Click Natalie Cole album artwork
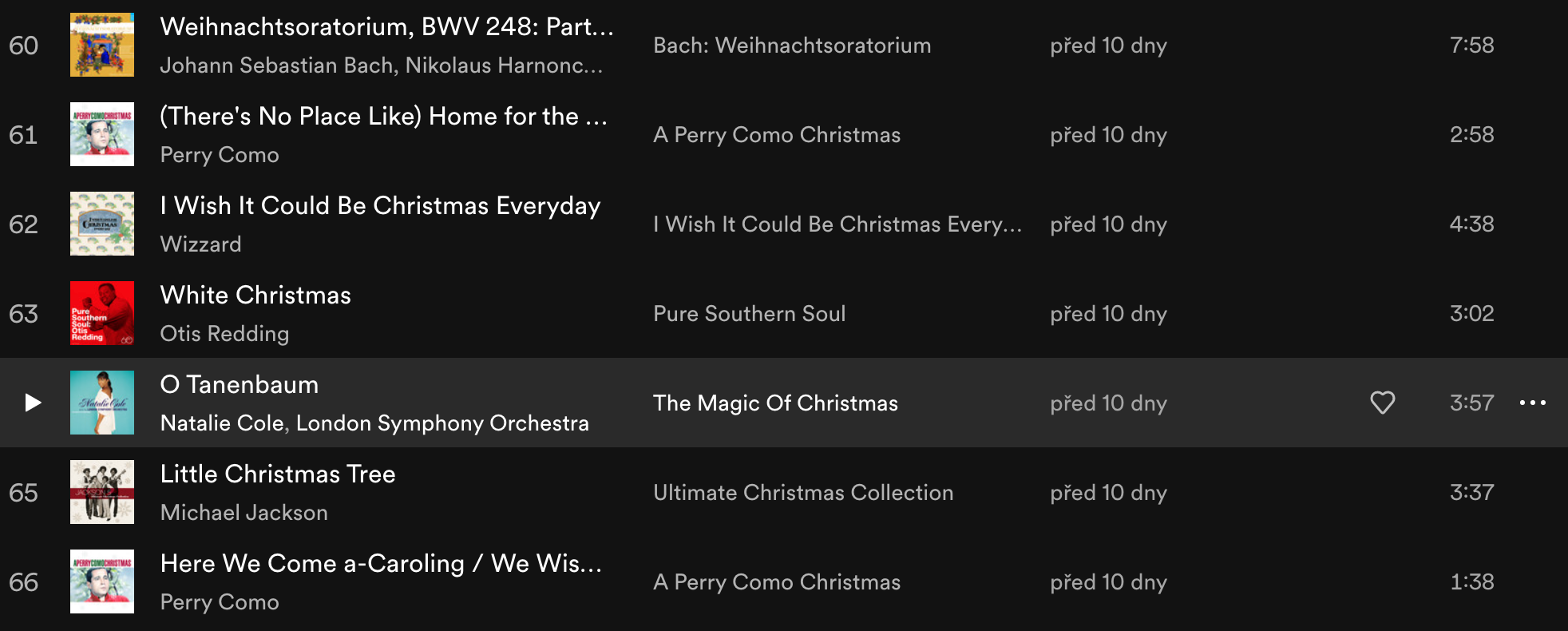The image size is (1568, 631). coord(102,403)
